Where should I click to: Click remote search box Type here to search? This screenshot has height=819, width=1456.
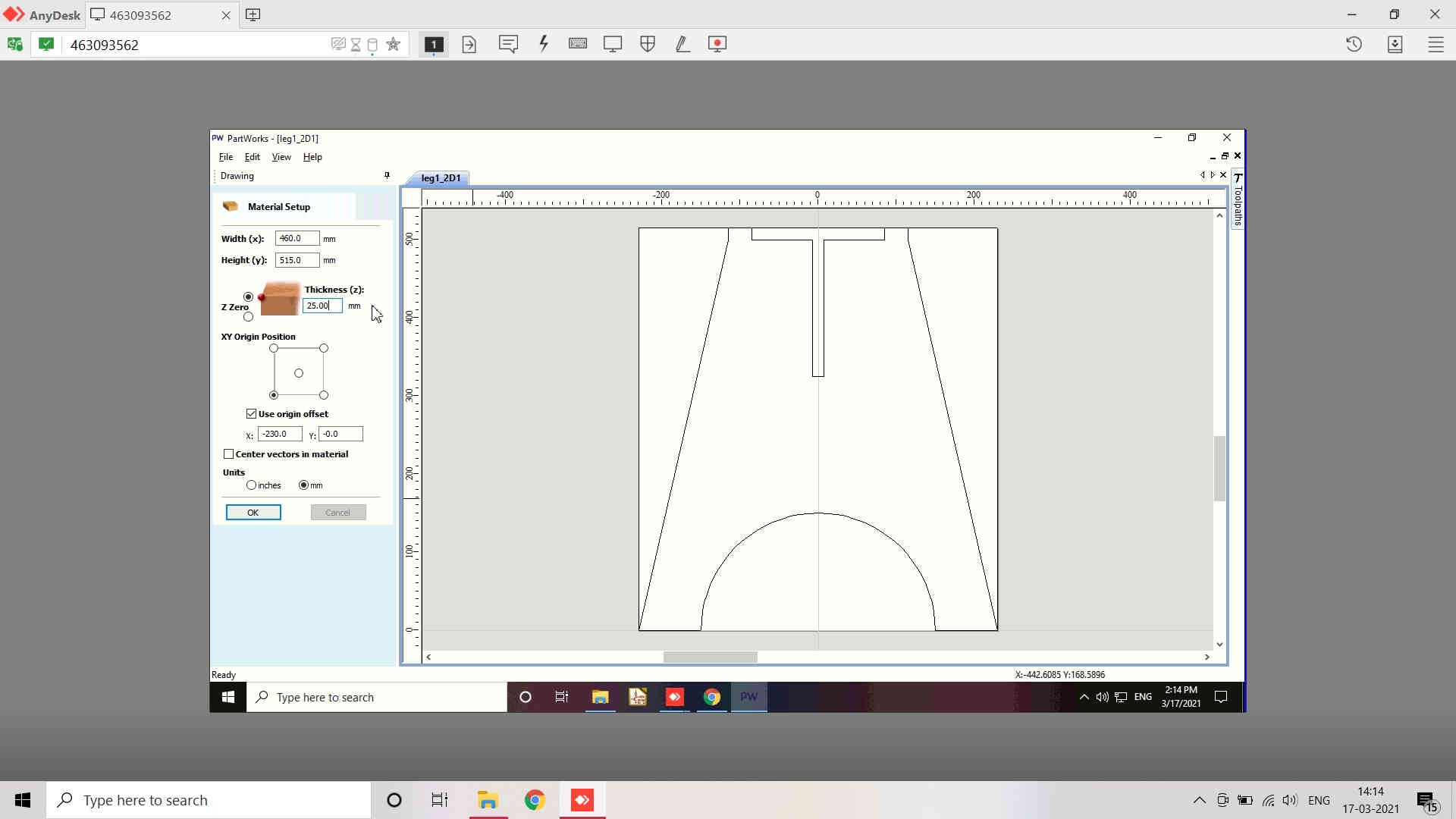(x=377, y=697)
